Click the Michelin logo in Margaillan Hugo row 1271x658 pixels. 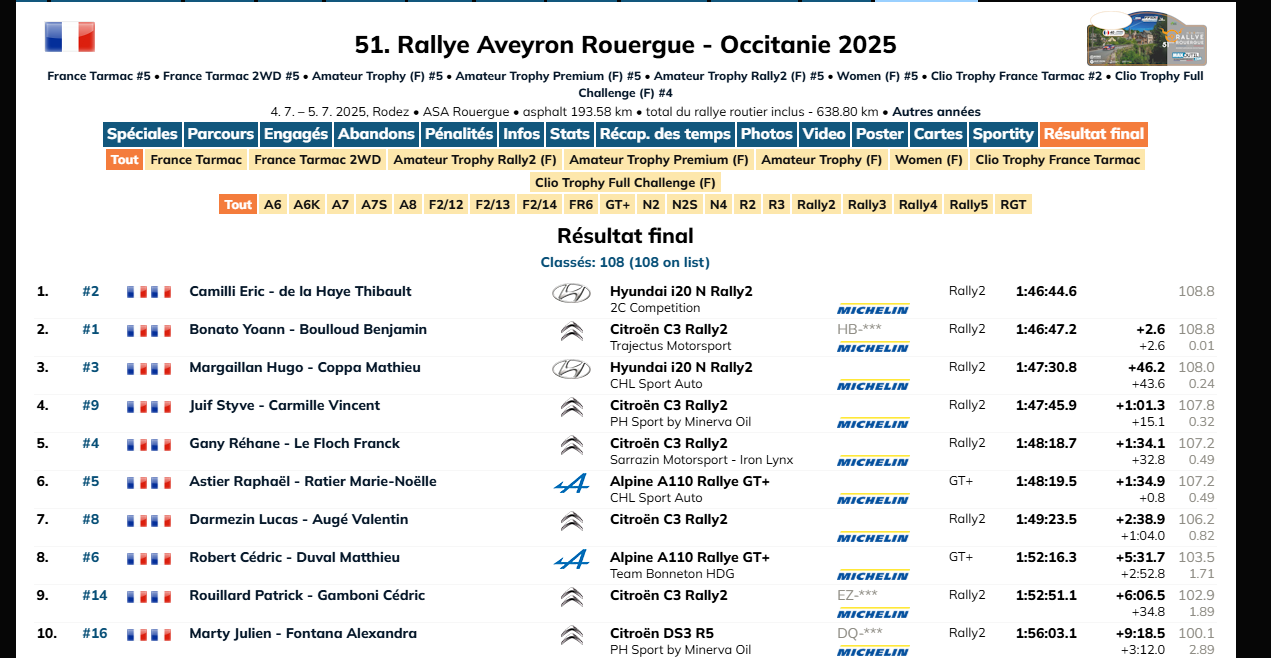(873, 385)
